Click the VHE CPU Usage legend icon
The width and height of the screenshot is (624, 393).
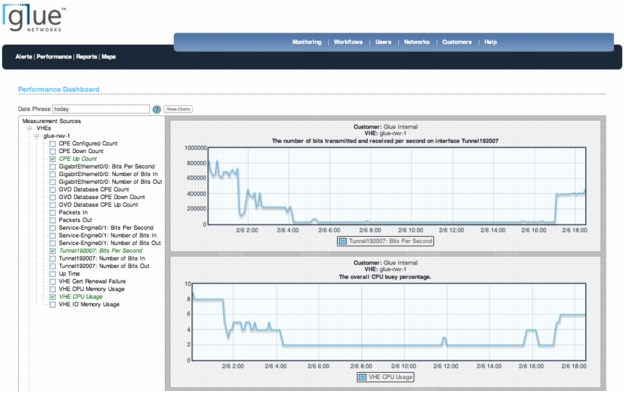point(362,377)
